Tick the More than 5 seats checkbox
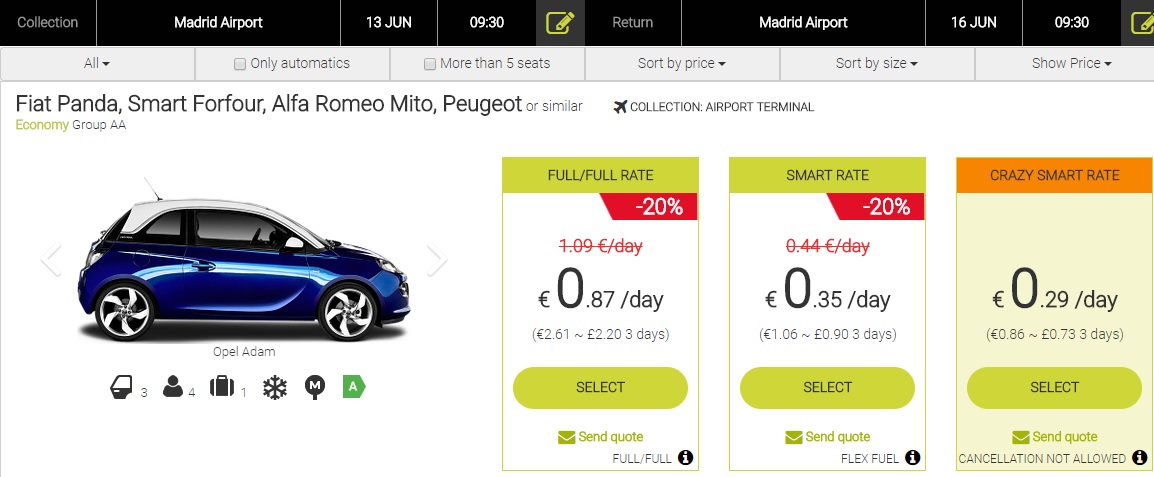The height and width of the screenshot is (477, 1154). 430,64
